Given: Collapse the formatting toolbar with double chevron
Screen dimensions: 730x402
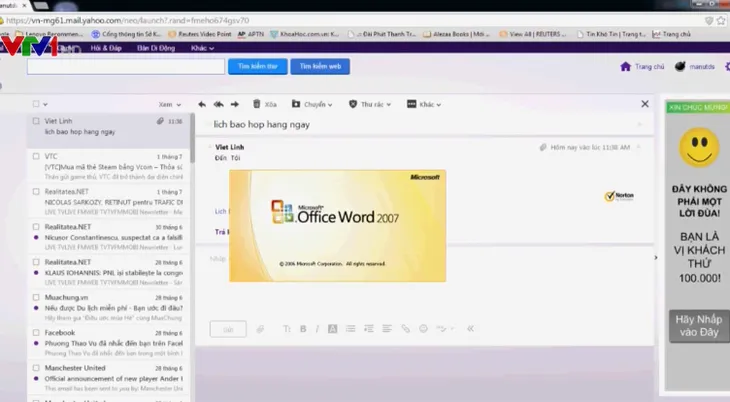Looking at the screenshot, I should tap(471, 329).
